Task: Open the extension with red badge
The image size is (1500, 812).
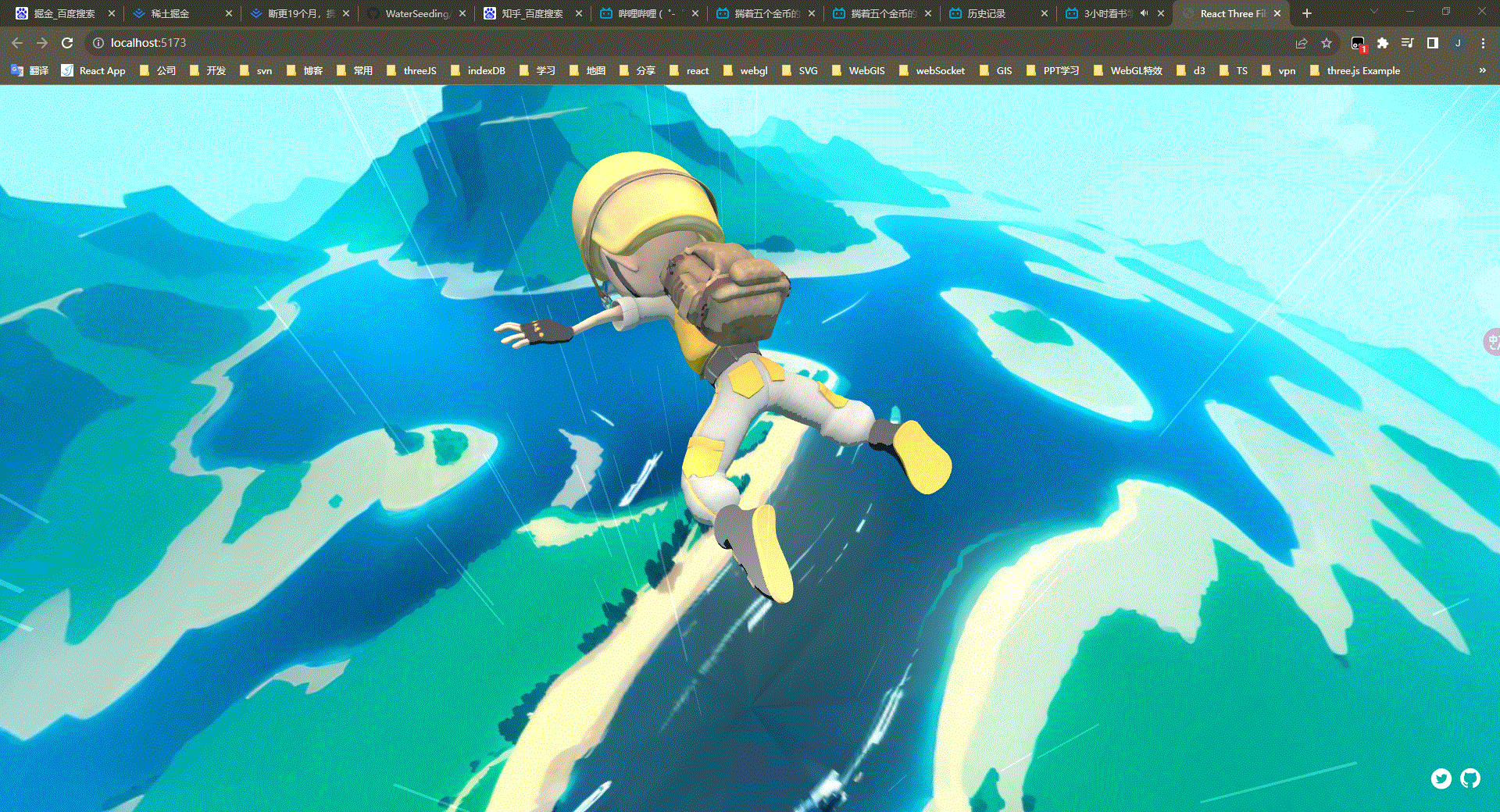Action: pos(1359,44)
